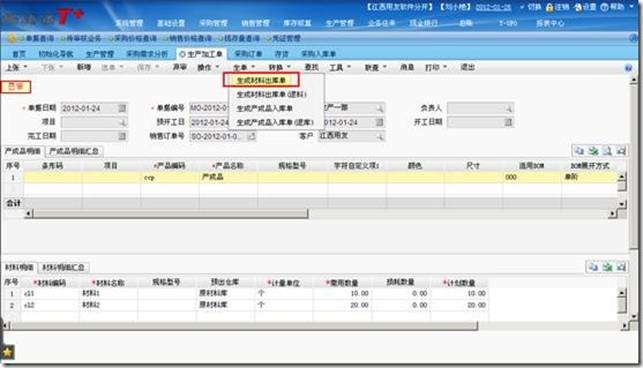Click lookup icon in 项目 field

(122, 122)
